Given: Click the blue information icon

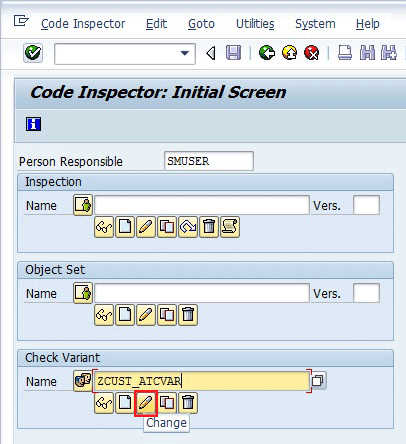Looking at the screenshot, I should (x=33, y=124).
